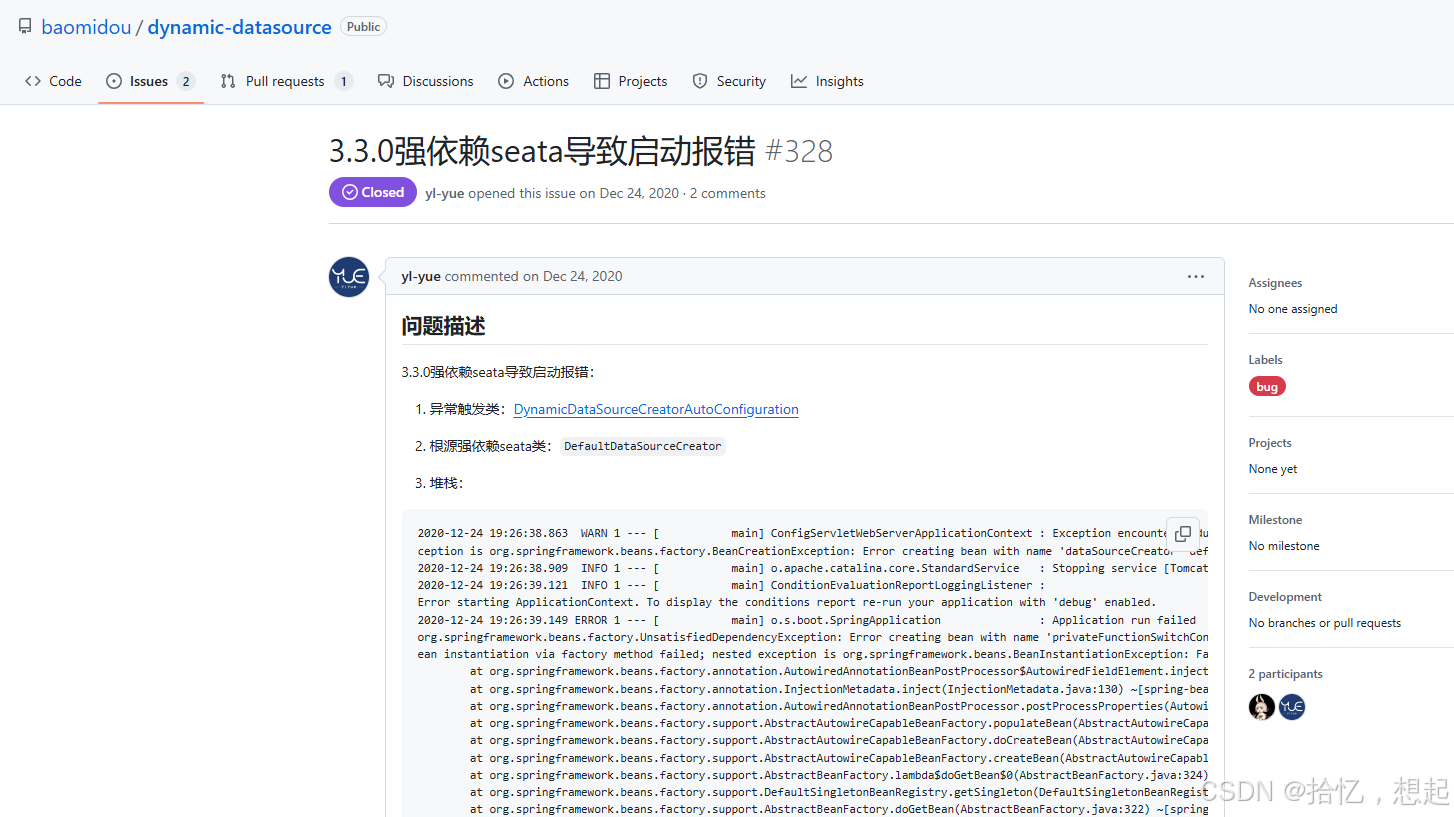
Task: Select the Actions tab play icon
Action: point(507,81)
